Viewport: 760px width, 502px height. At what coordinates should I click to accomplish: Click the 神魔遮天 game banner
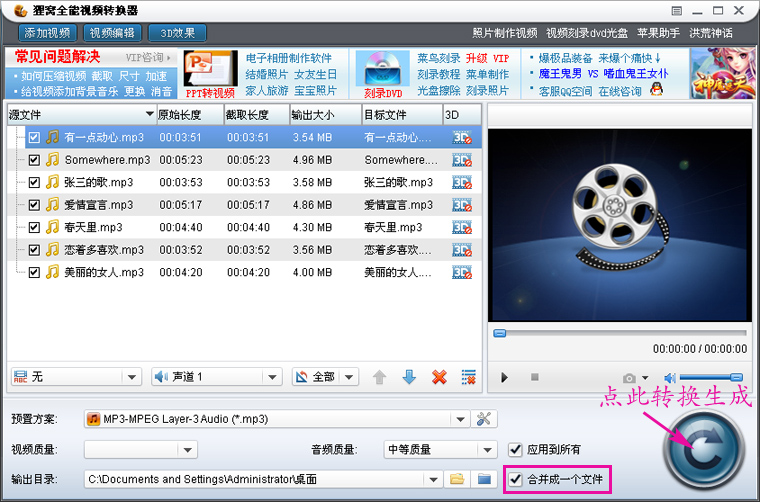[723, 73]
